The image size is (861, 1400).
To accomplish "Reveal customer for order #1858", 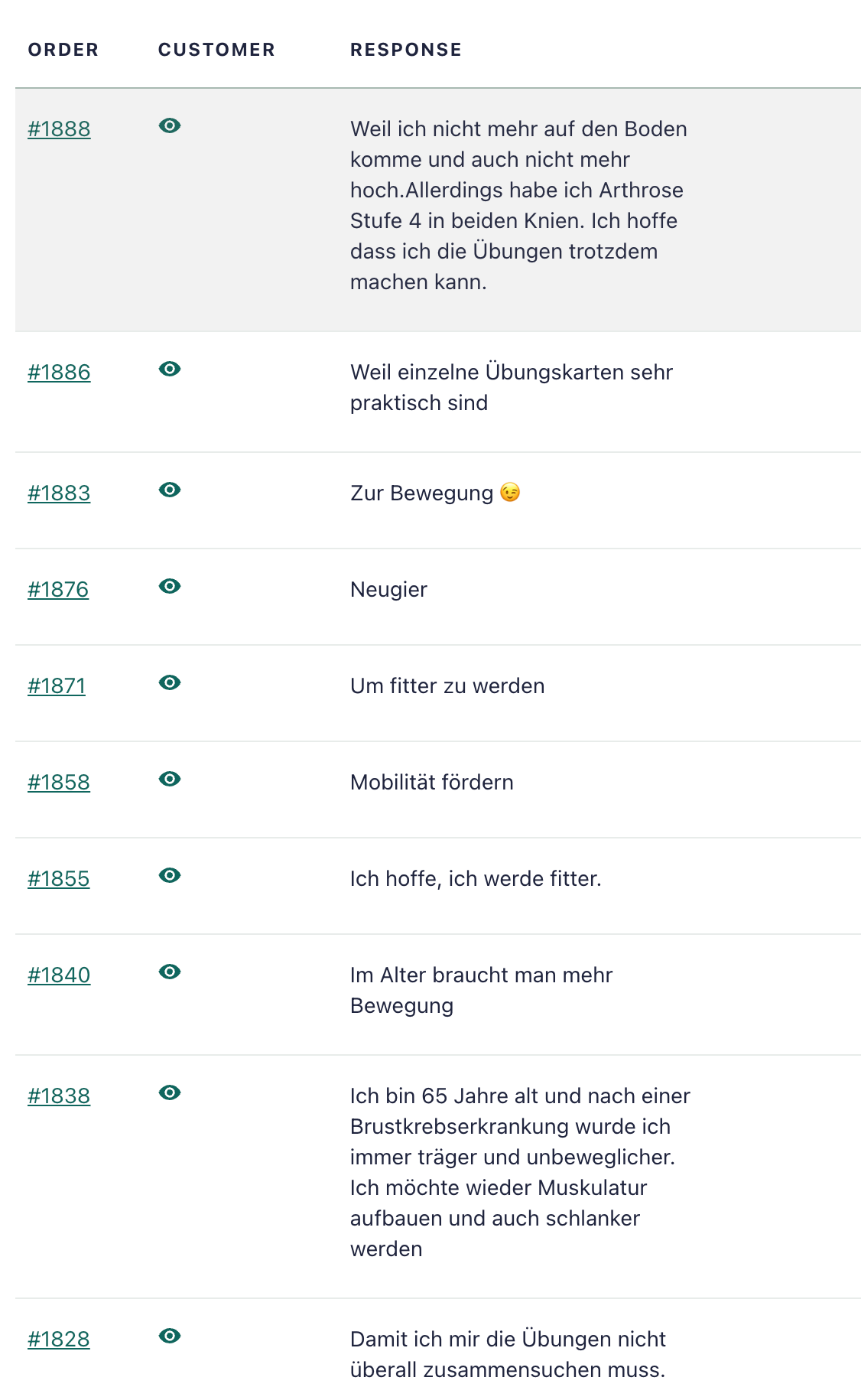I will point(170,779).
